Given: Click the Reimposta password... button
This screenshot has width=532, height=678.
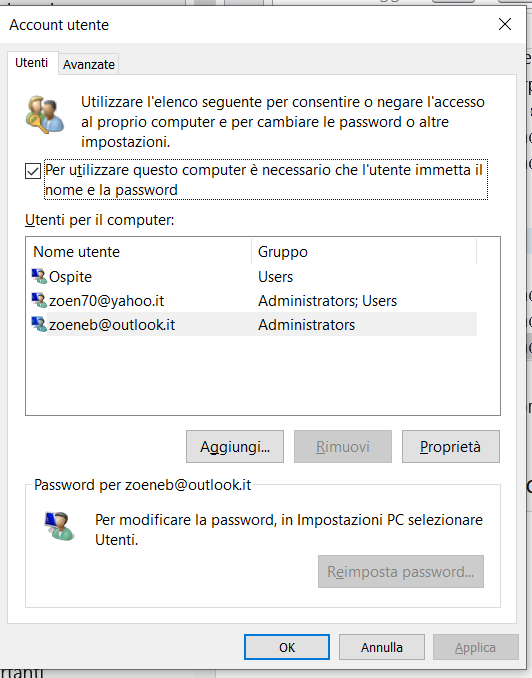Looking at the screenshot, I should pyautogui.click(x=401, y=572).
